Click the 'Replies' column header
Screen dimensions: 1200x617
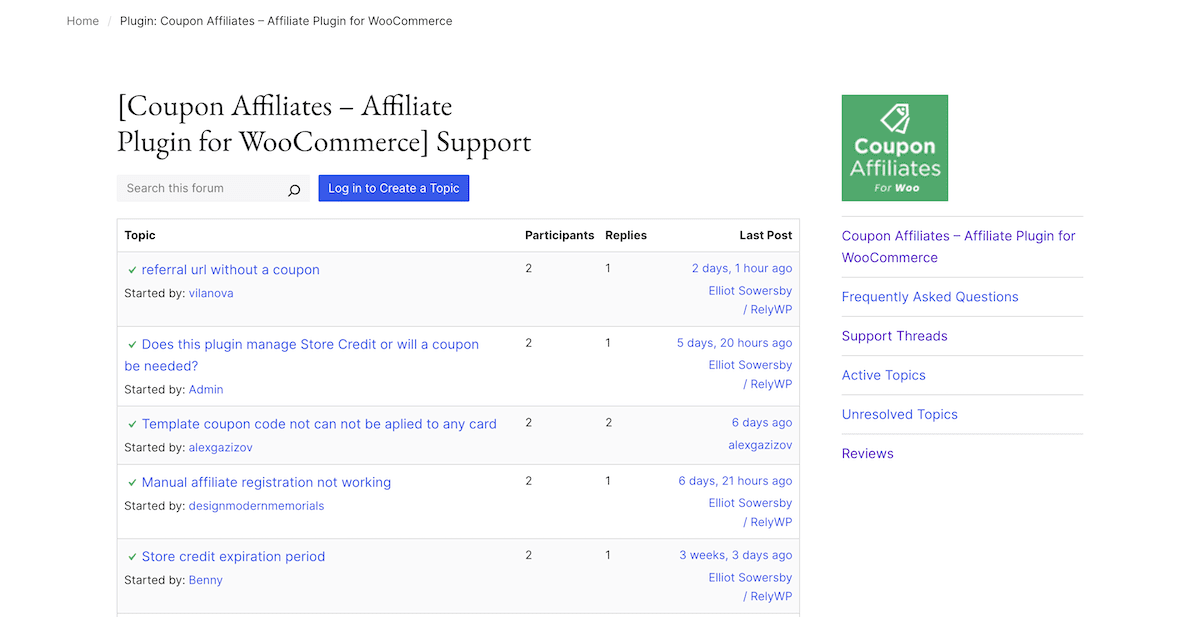626,235
